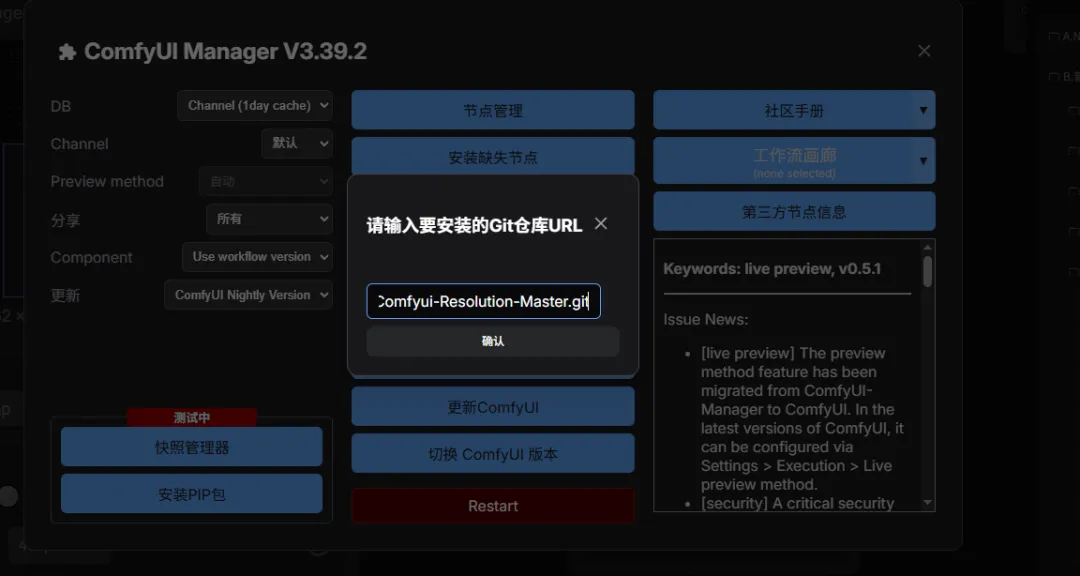Image resolution: width=1080 pixels, height=576 pixels.
Task: Open the Channel 默认 dropdown
Action: click(297, 143)
